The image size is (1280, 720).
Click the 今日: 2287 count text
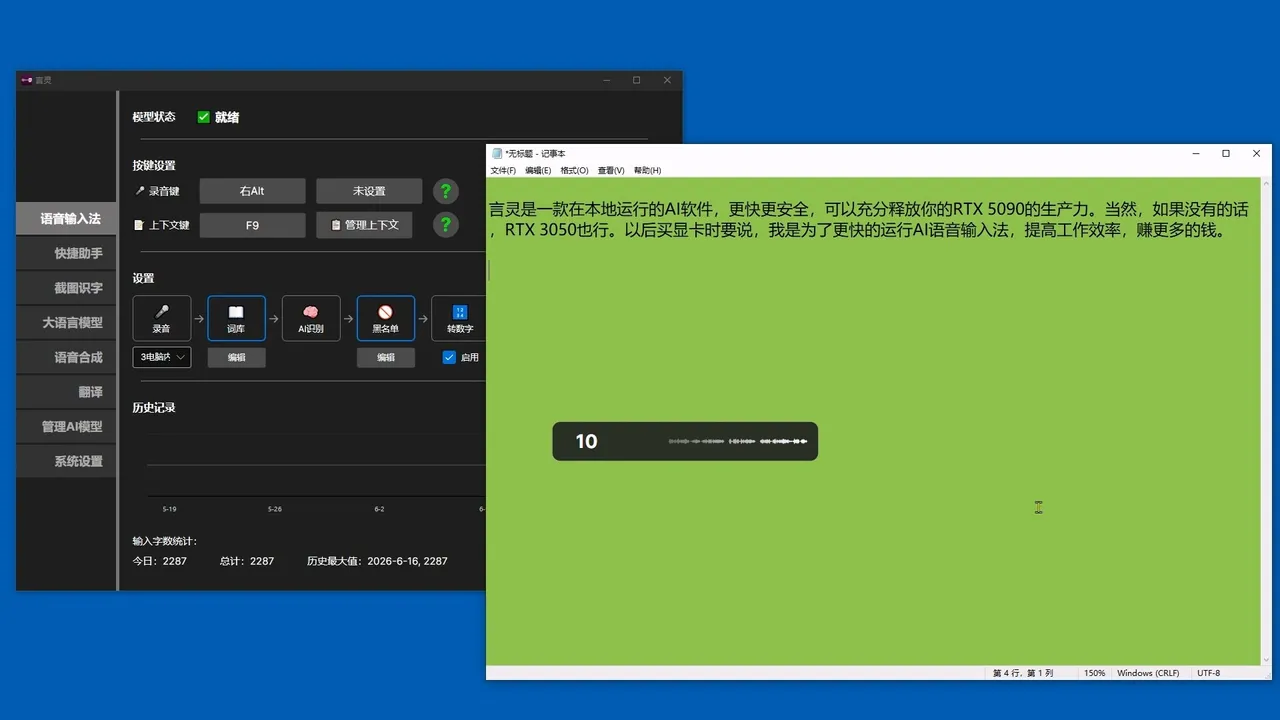point(160,561)
